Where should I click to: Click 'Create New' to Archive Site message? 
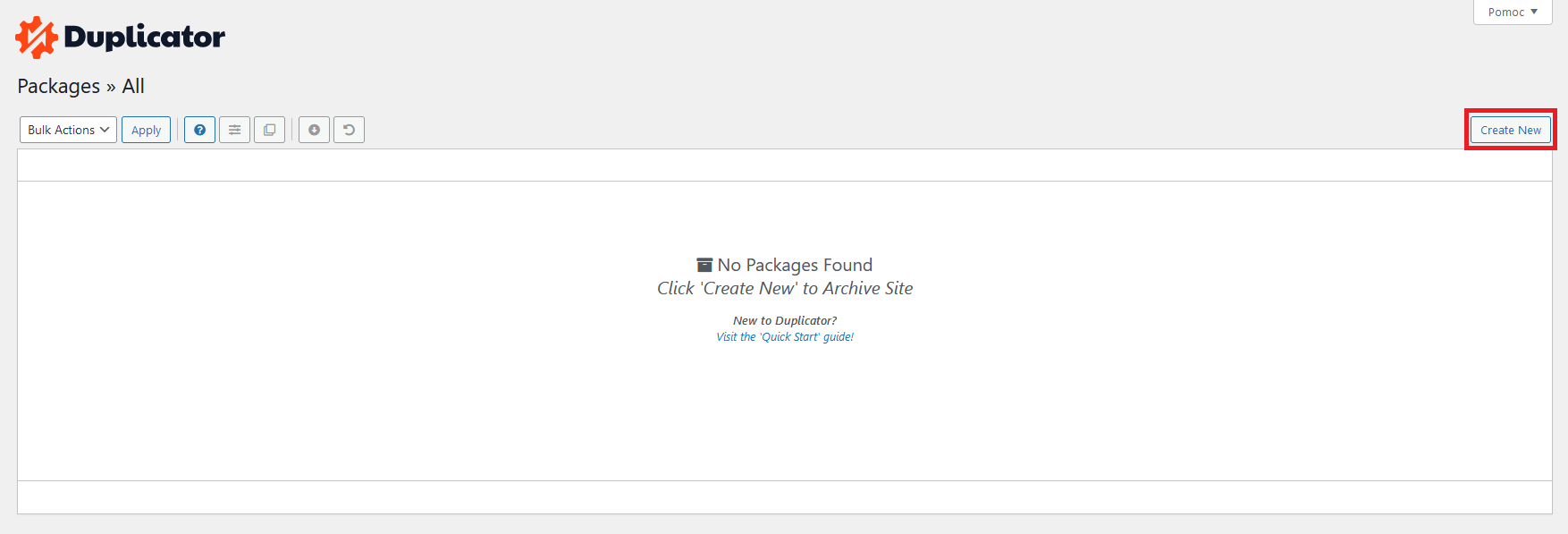pos(785,288)
